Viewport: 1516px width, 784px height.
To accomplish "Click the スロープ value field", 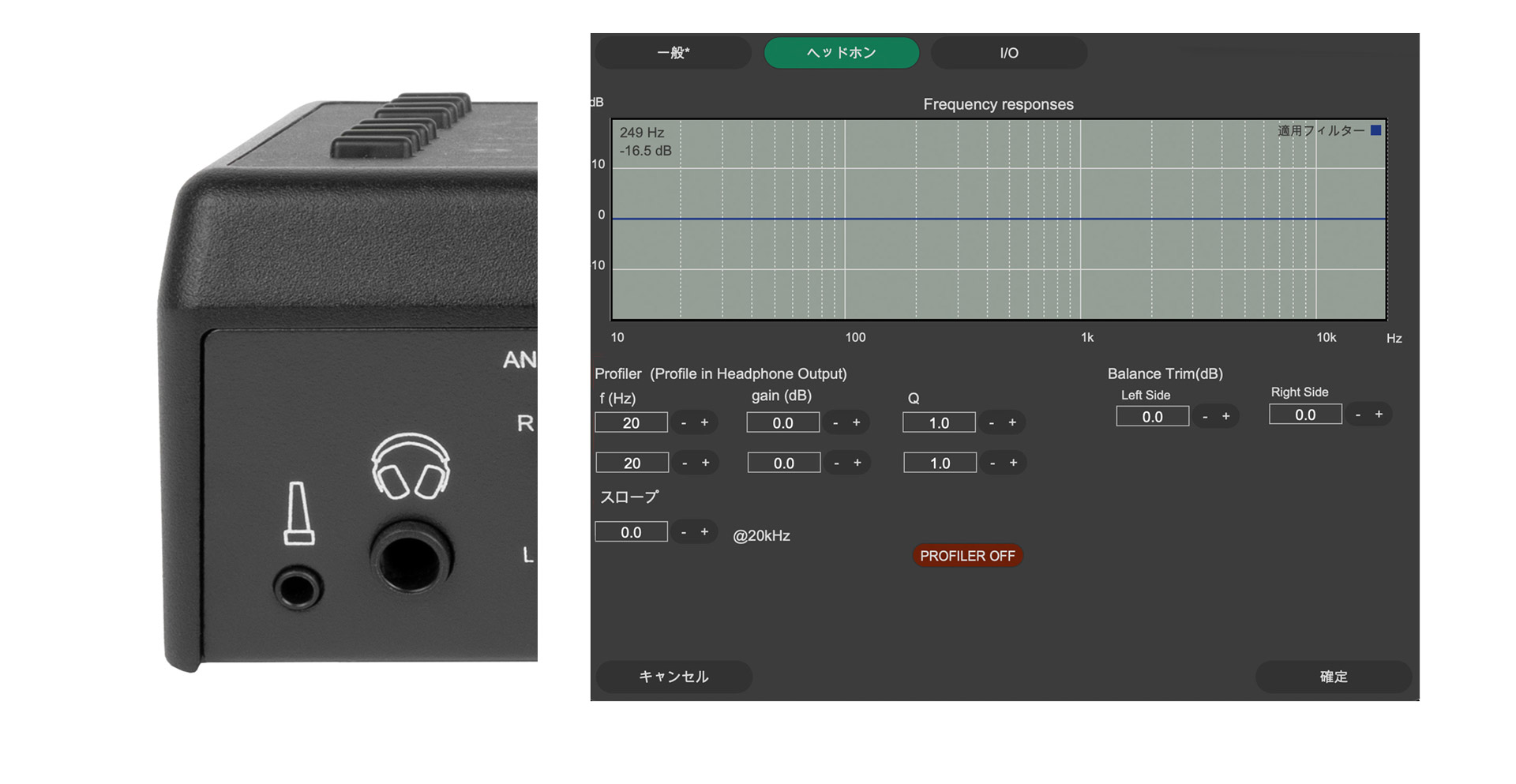I will 631,532.
